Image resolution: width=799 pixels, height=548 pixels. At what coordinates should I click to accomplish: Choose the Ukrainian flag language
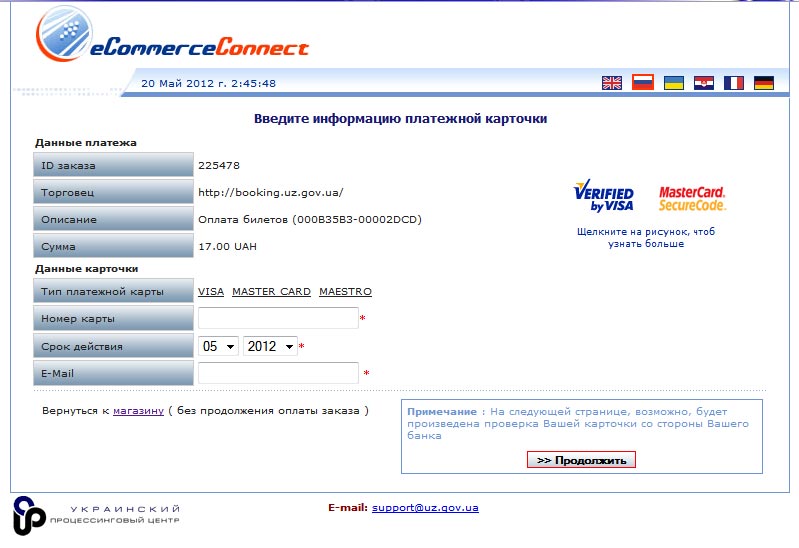coord(674,83)
